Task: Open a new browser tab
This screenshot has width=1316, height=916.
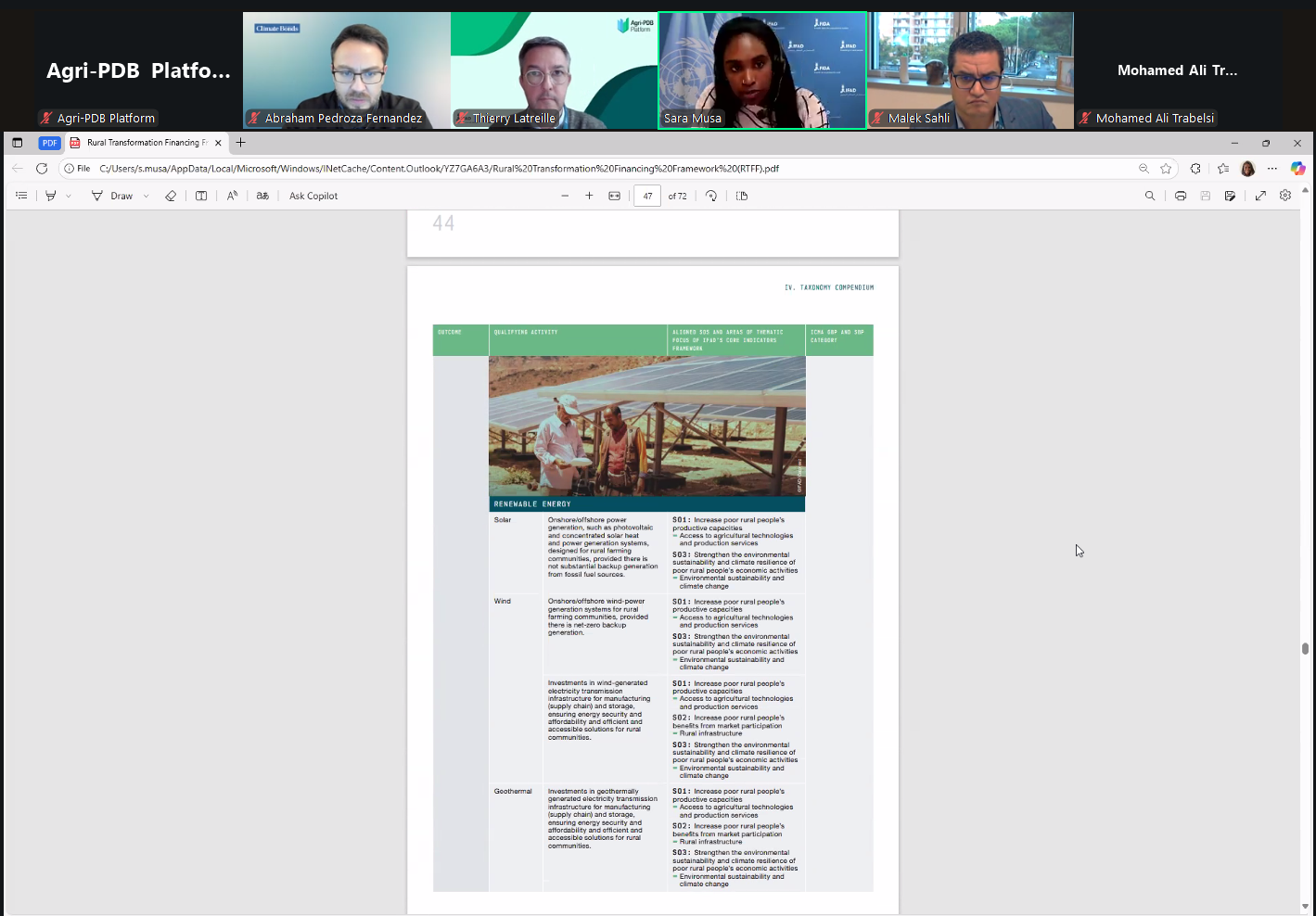Action: click(x=241, y=143)
